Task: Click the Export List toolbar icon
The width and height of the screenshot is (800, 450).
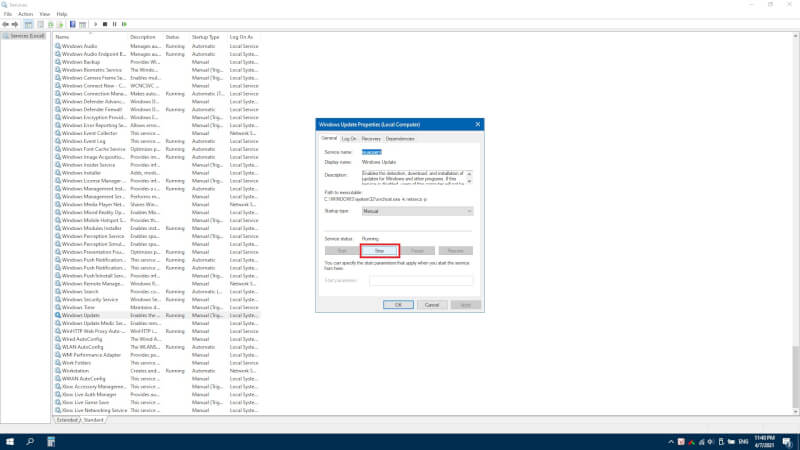Action: pos(60,24)
